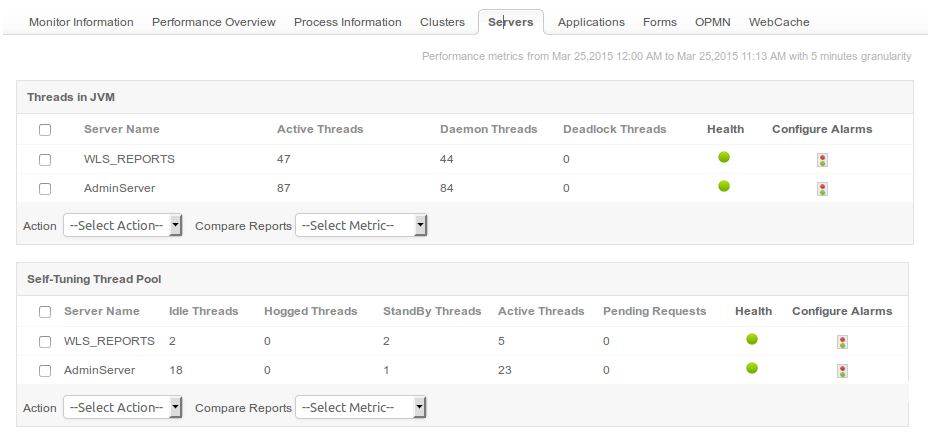
Task: Click the alarm icon for AdminServer in Self-Tuning Thread Pool
Action: [x=842, y=371]
